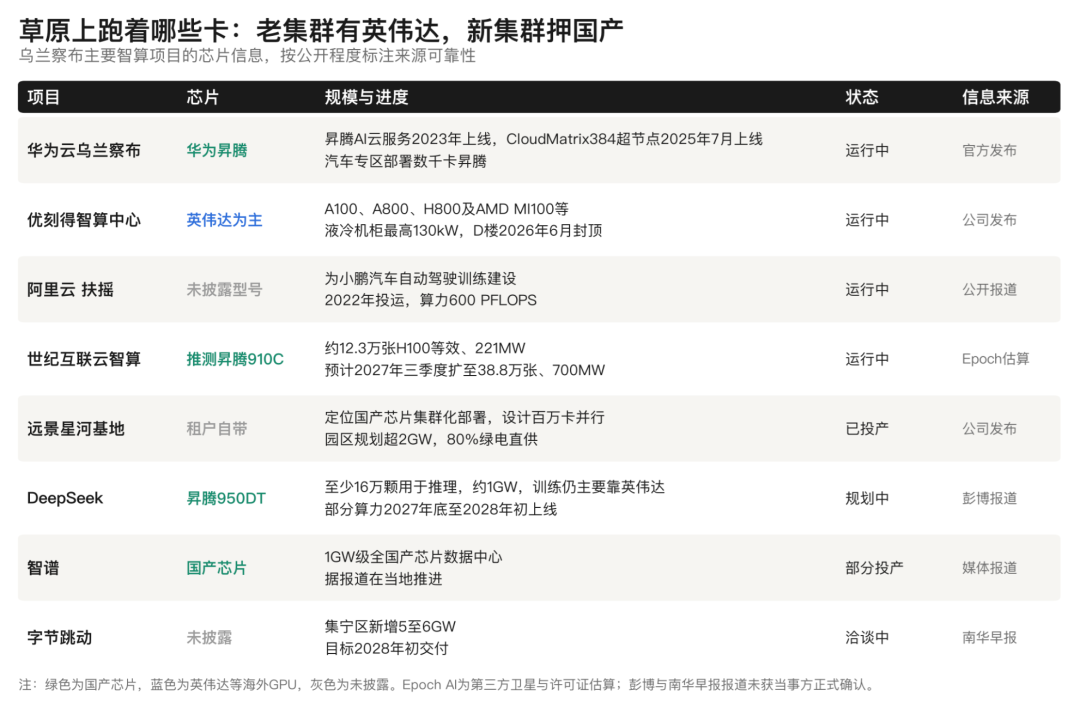Click the 部分投产 status cell
1080x702 pixels.
tap(874, 568)
